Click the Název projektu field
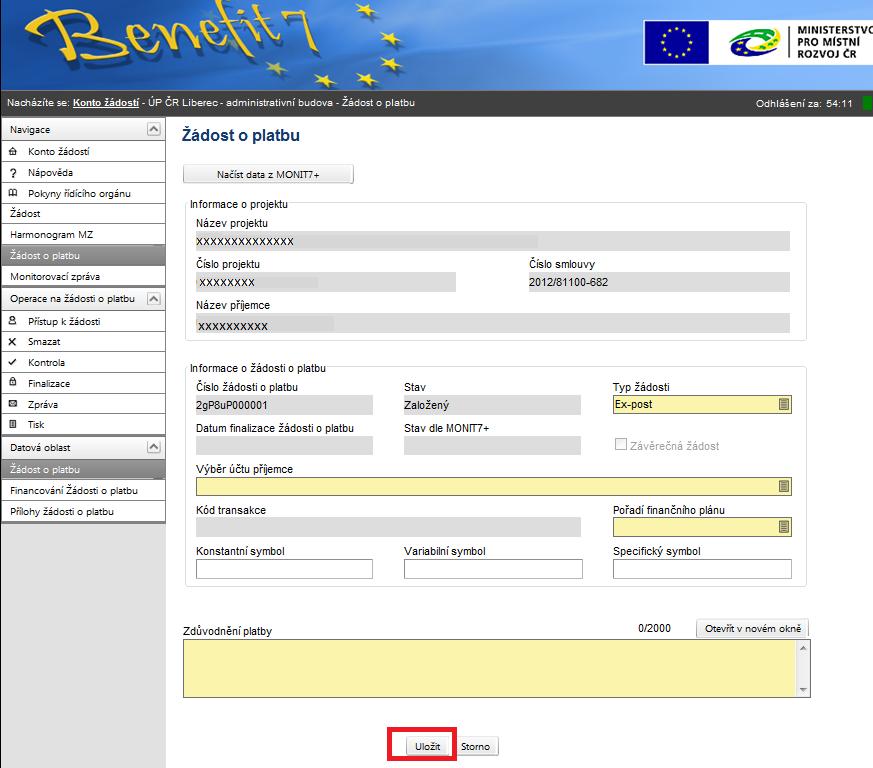The height and width of the screenshot is (768, 873). (x=493, y=241)
